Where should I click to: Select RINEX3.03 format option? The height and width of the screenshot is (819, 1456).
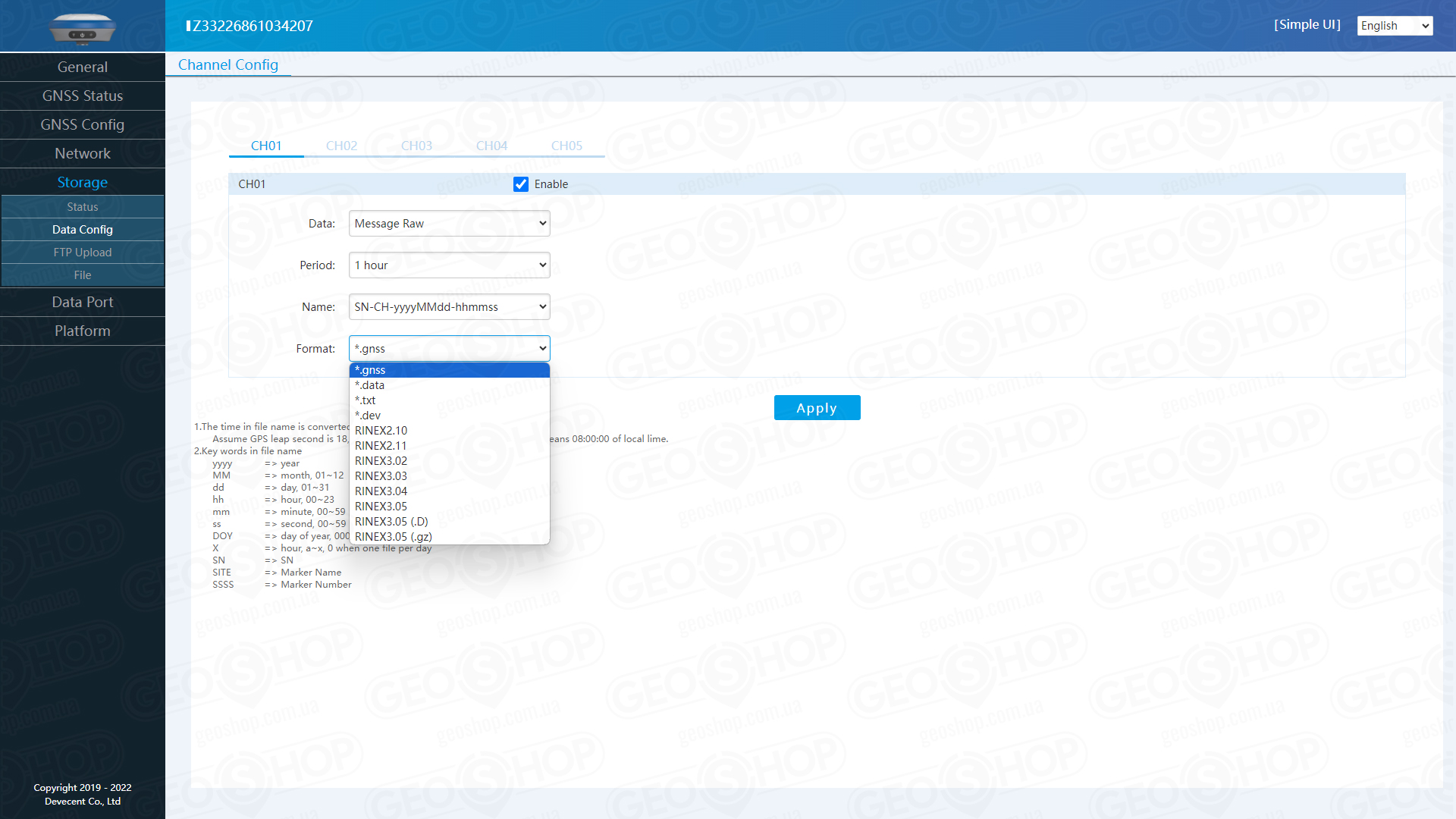[x=449, y=476]
